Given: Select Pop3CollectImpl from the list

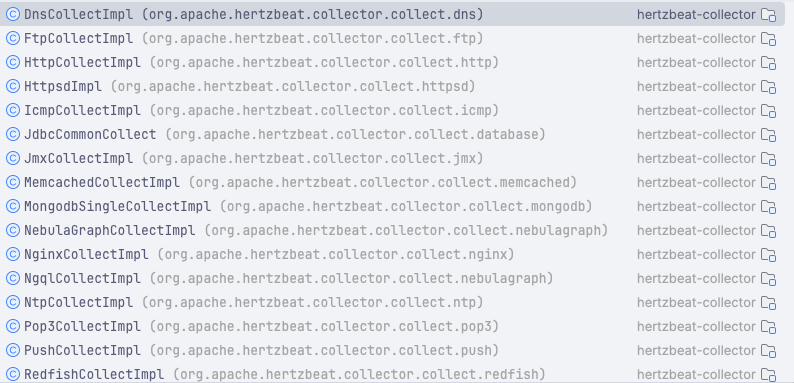Looking at the screenshot, I should 392,326.
